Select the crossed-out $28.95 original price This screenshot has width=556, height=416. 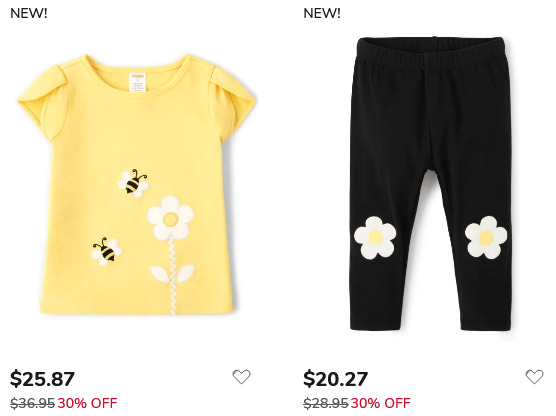(x=326, y=403)
